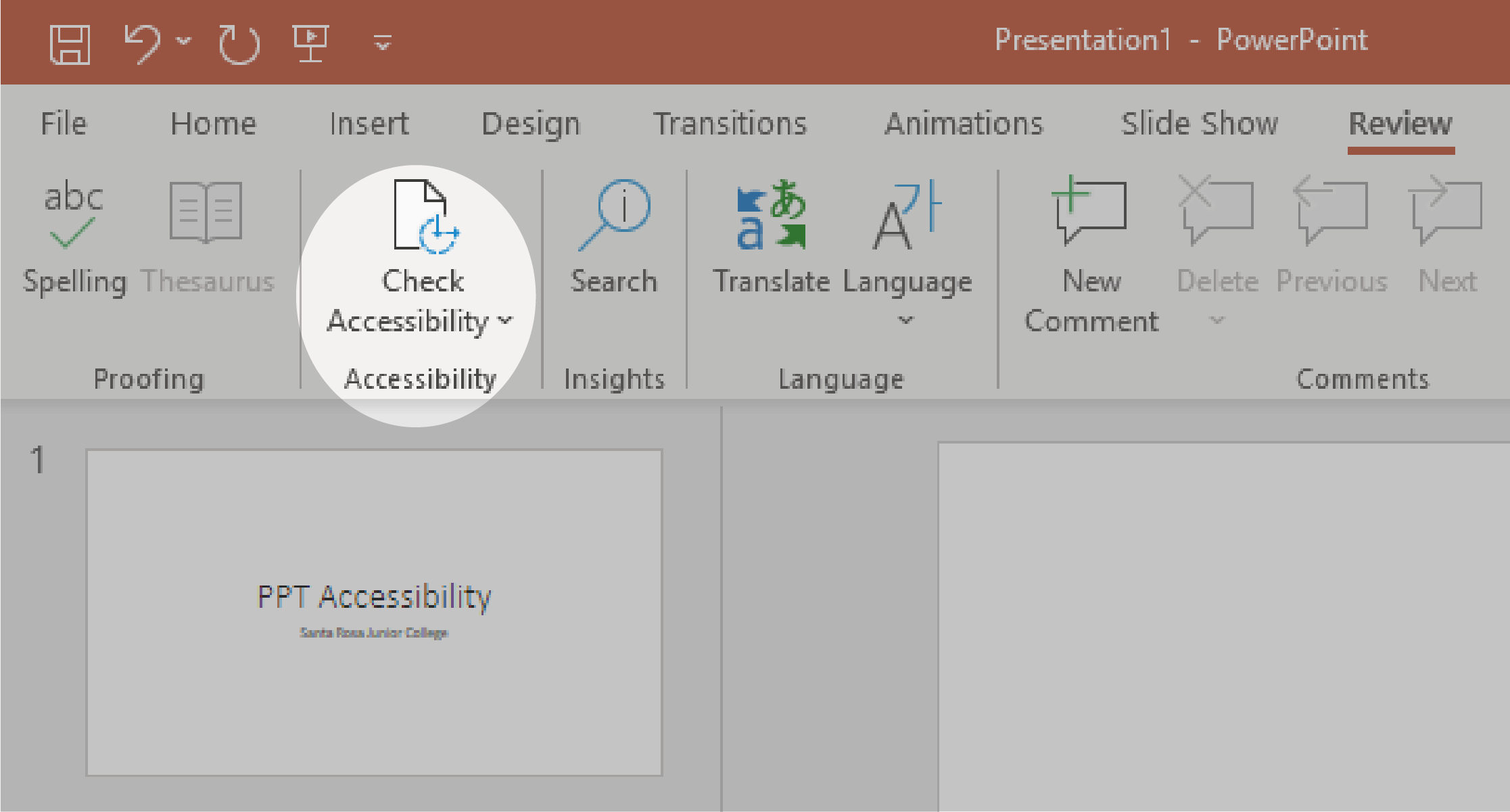Select slide 1 thumbnail PPT Accessibility

click(374, 613)
